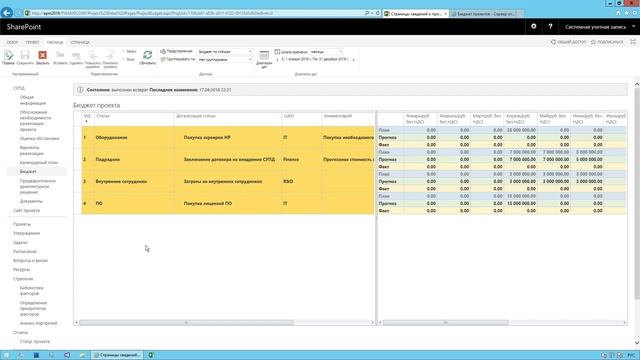640x360 pixels.
Task: Click the browser home icon
Action: (618, 13)
